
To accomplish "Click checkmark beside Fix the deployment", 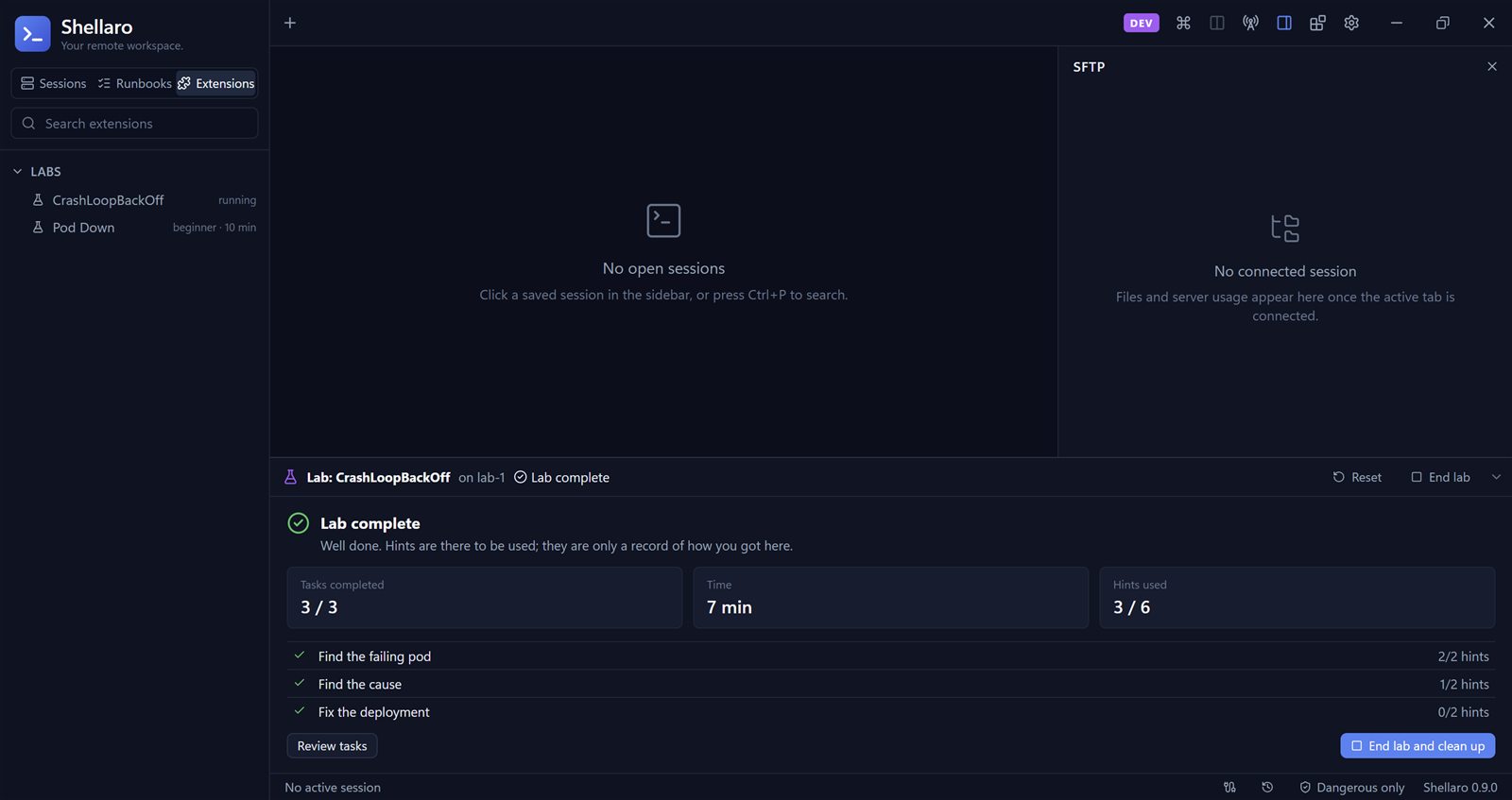I will 300,711.
